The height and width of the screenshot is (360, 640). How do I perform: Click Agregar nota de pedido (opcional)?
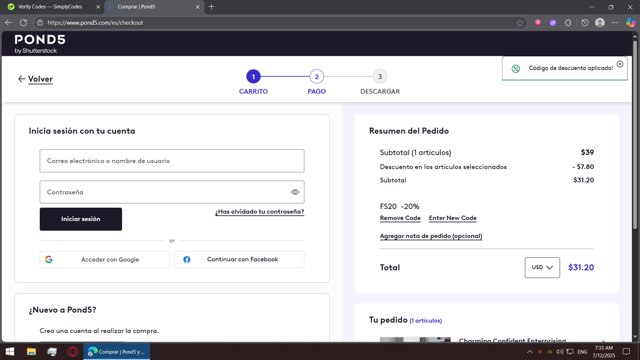click(x=431, y=236)
